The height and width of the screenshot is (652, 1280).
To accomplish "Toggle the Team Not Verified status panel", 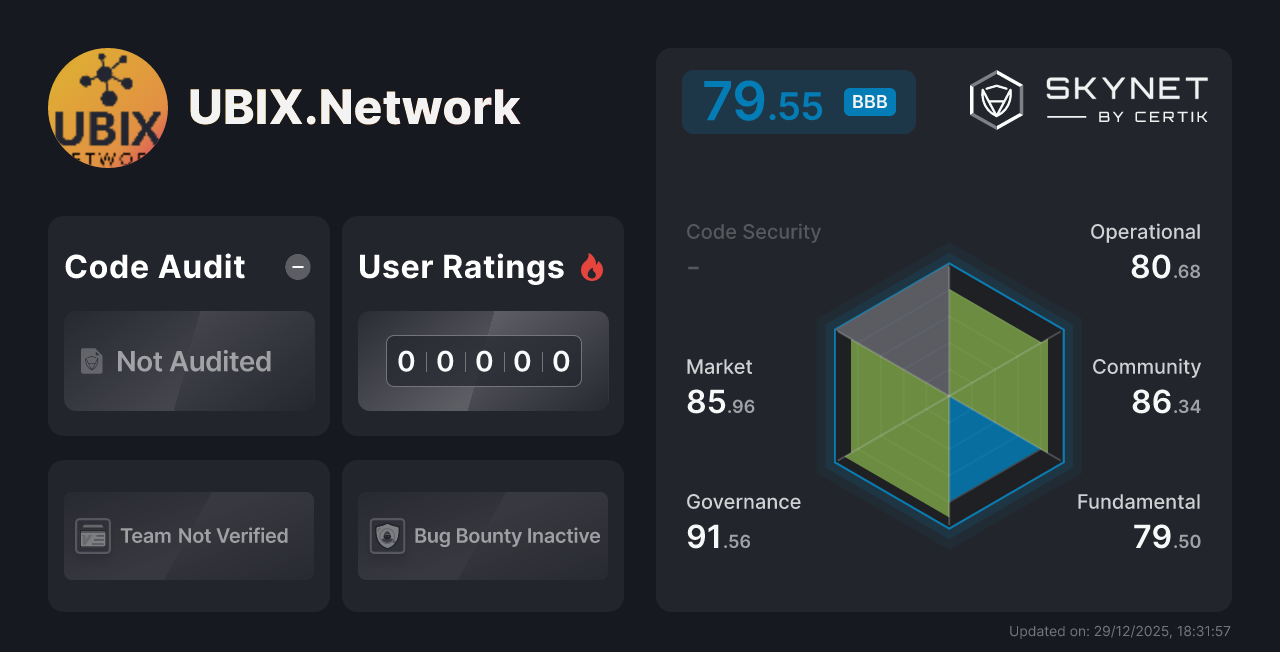I will pos(189,536).
